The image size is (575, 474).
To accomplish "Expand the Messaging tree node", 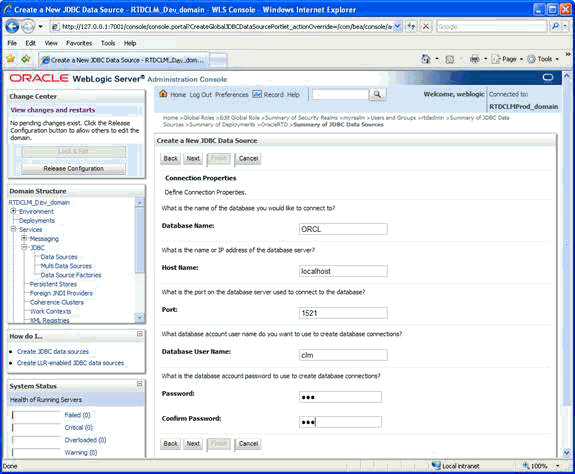I will [x=24, y=238].
